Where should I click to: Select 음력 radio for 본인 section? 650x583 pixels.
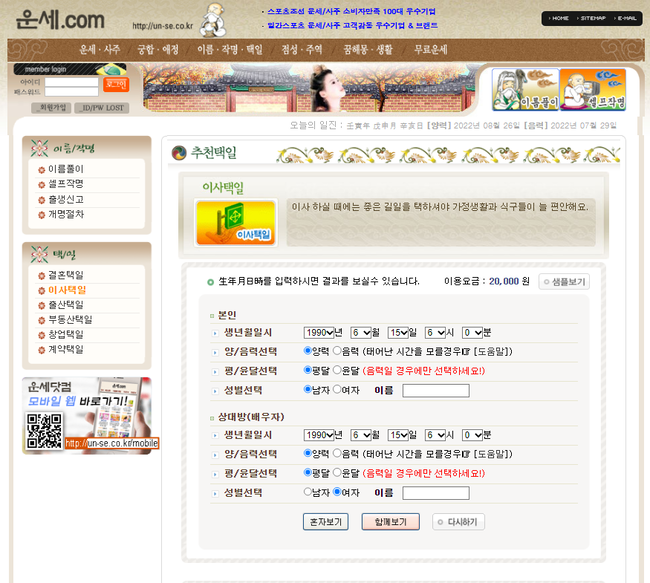click(337, 352)
